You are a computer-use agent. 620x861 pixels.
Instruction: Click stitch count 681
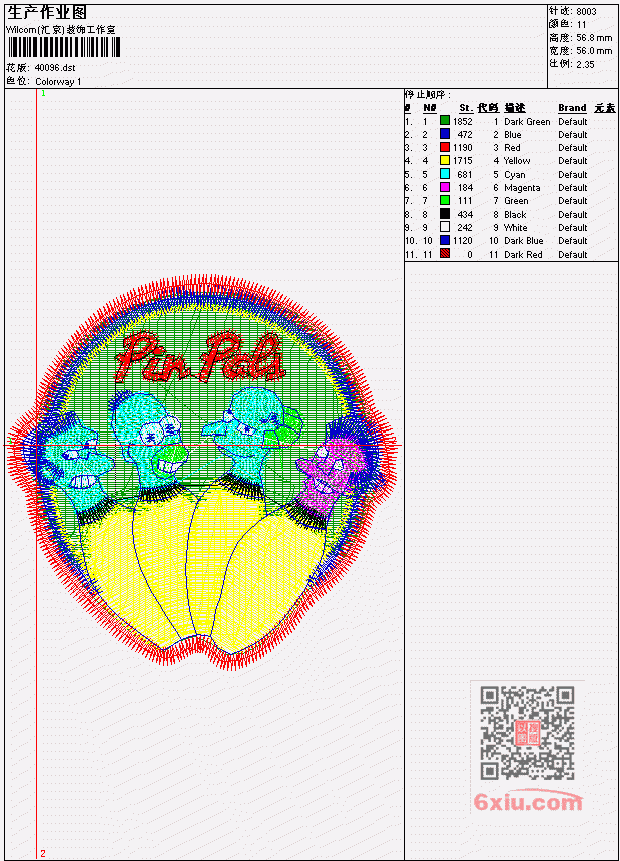coord(465,175)
